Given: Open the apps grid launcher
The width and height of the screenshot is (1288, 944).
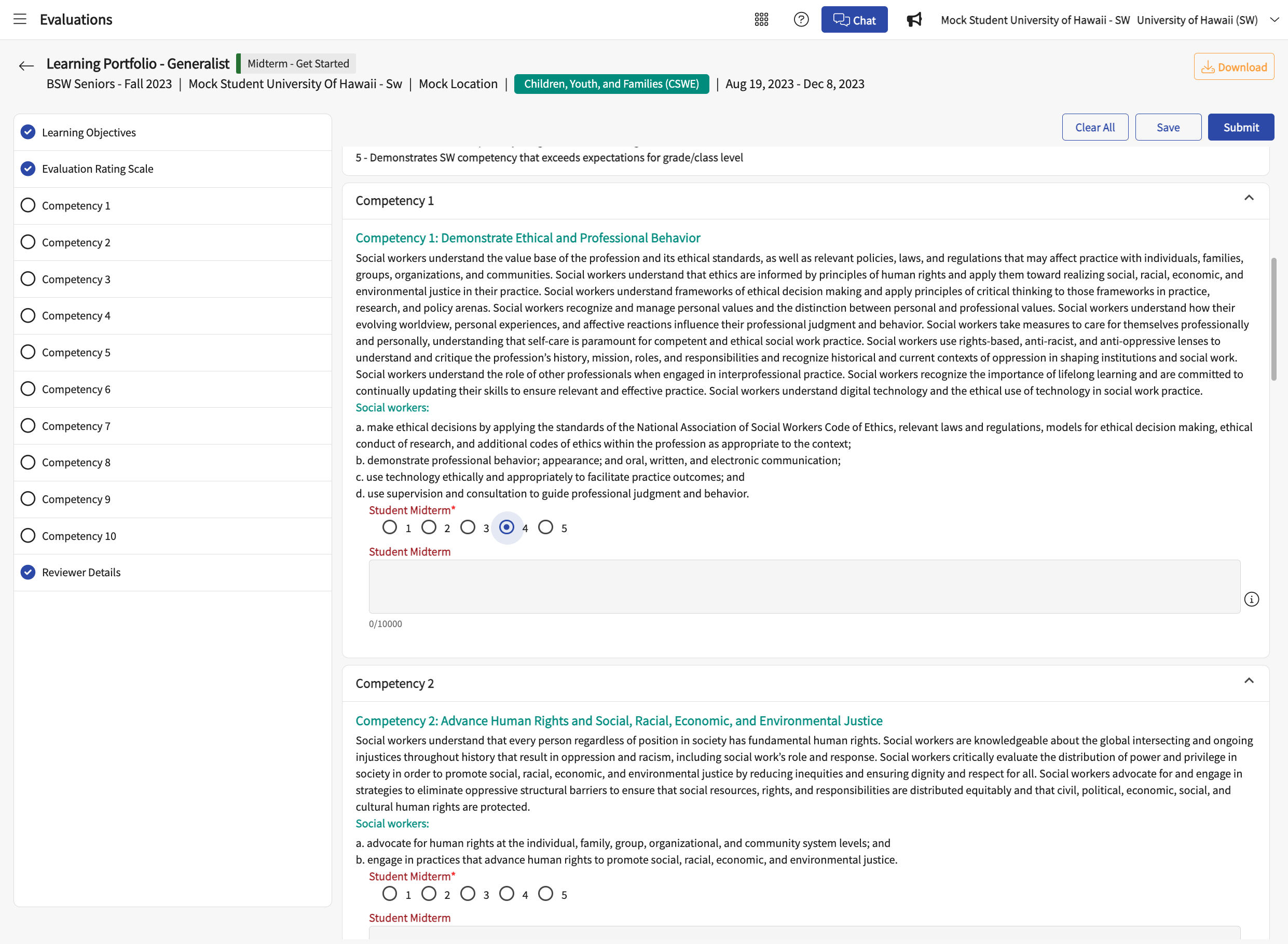Looking at the screenshot, I should [x=761, y=19].
